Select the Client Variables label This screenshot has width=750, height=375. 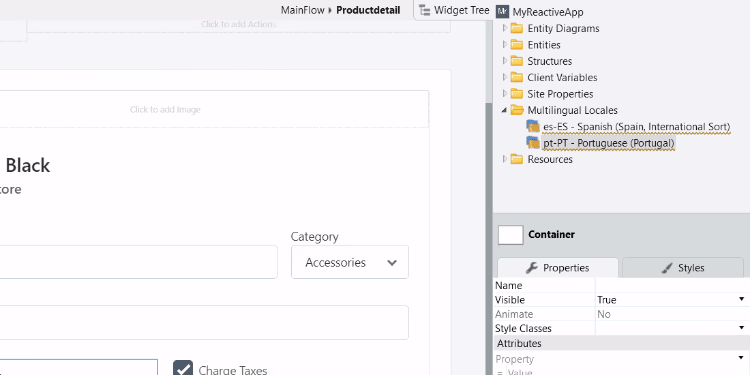tap(562, 77)
